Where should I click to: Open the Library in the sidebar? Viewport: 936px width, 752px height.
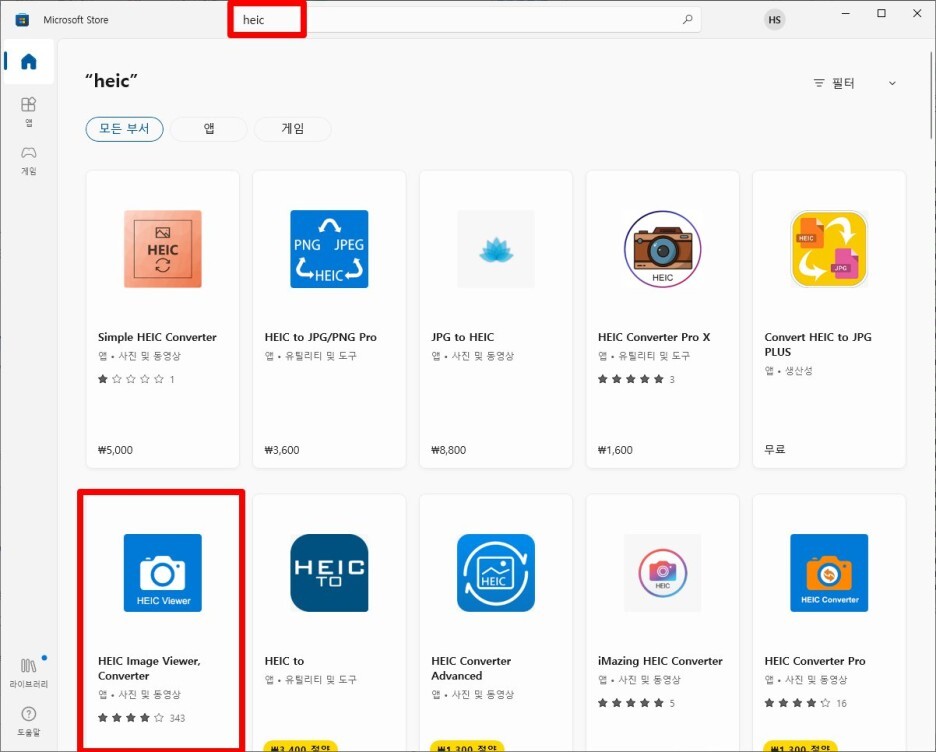[x=28, y=673]
